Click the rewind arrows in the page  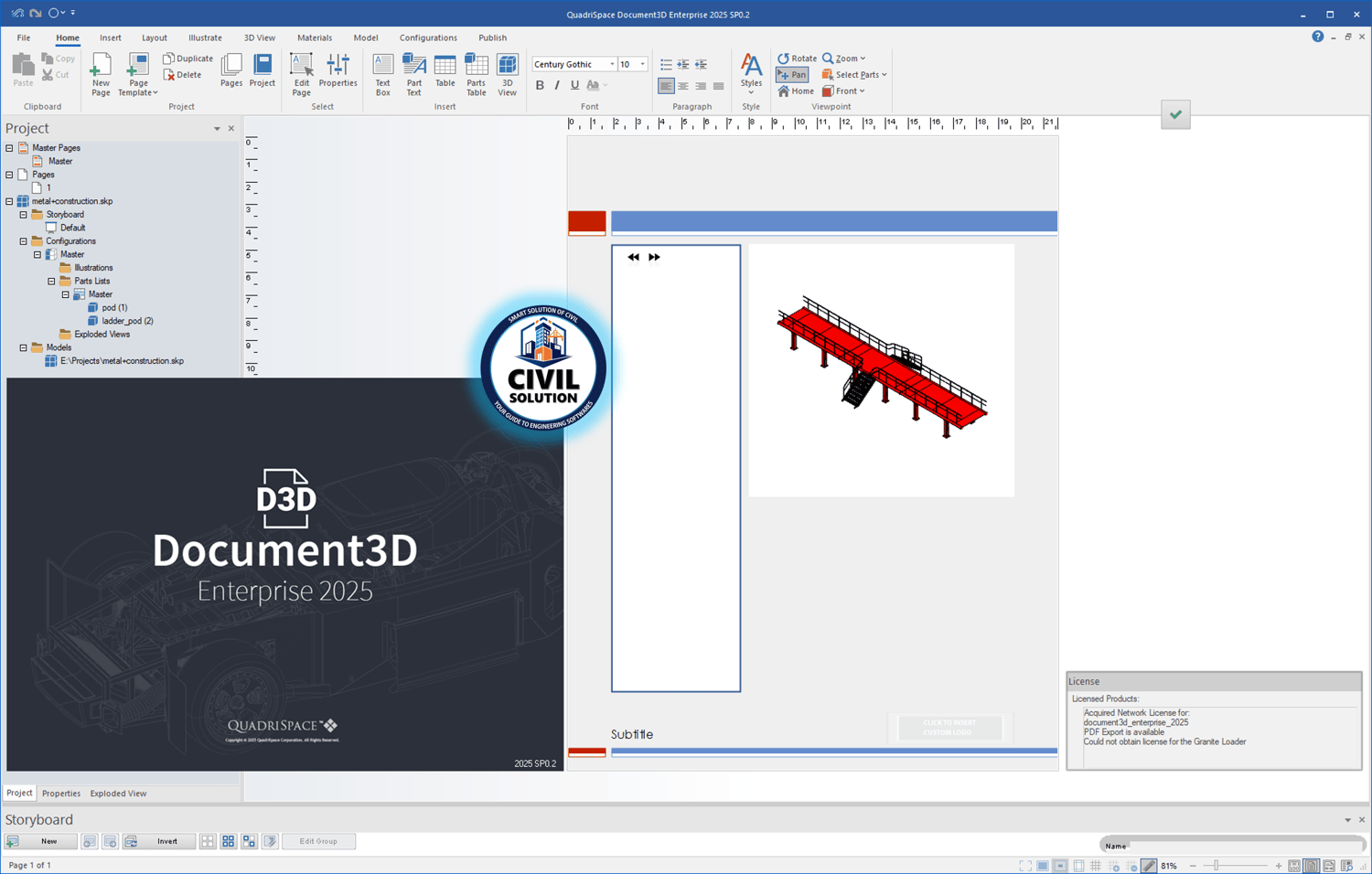(633, 258)
